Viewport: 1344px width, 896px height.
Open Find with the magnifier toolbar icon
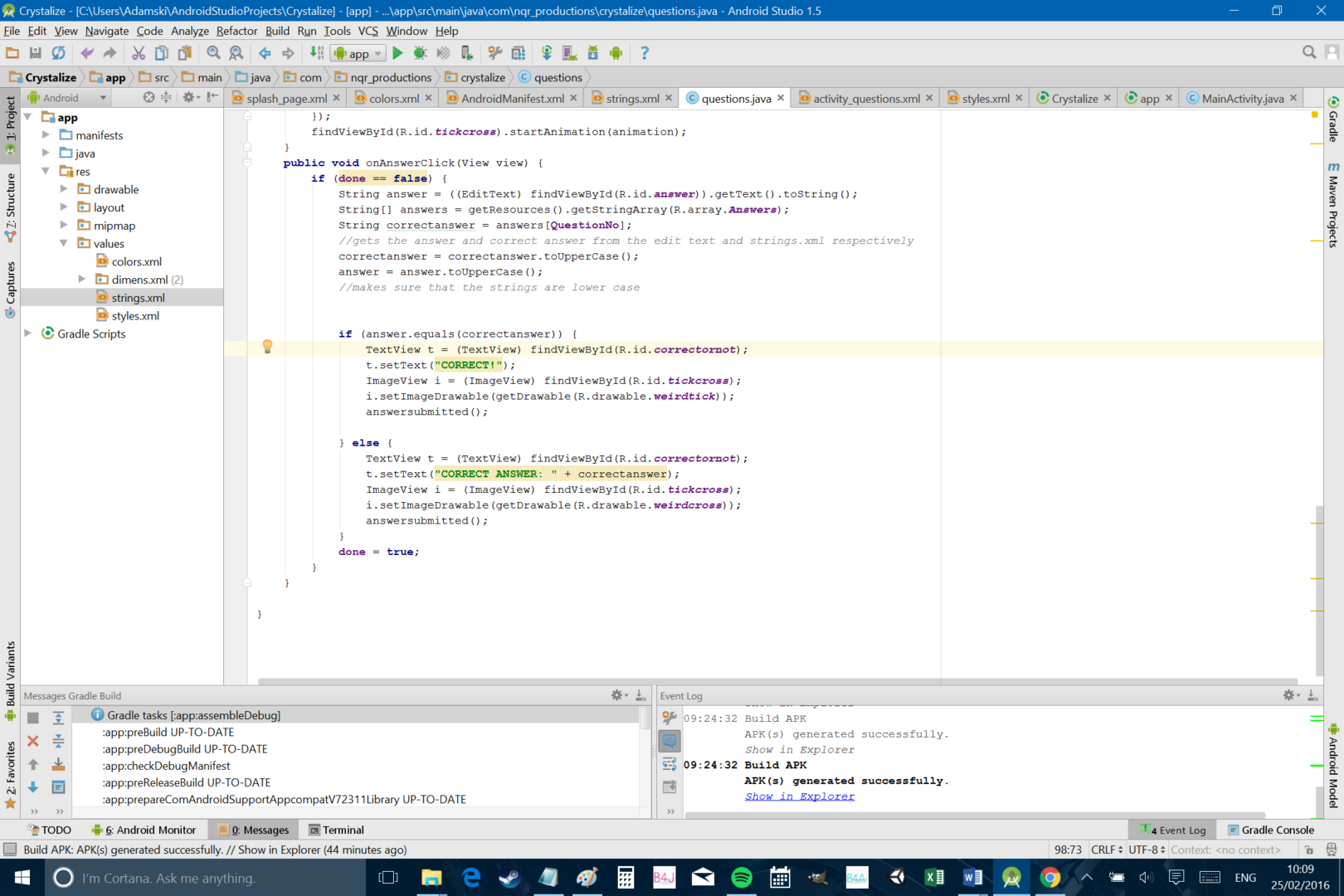point(212,52)
